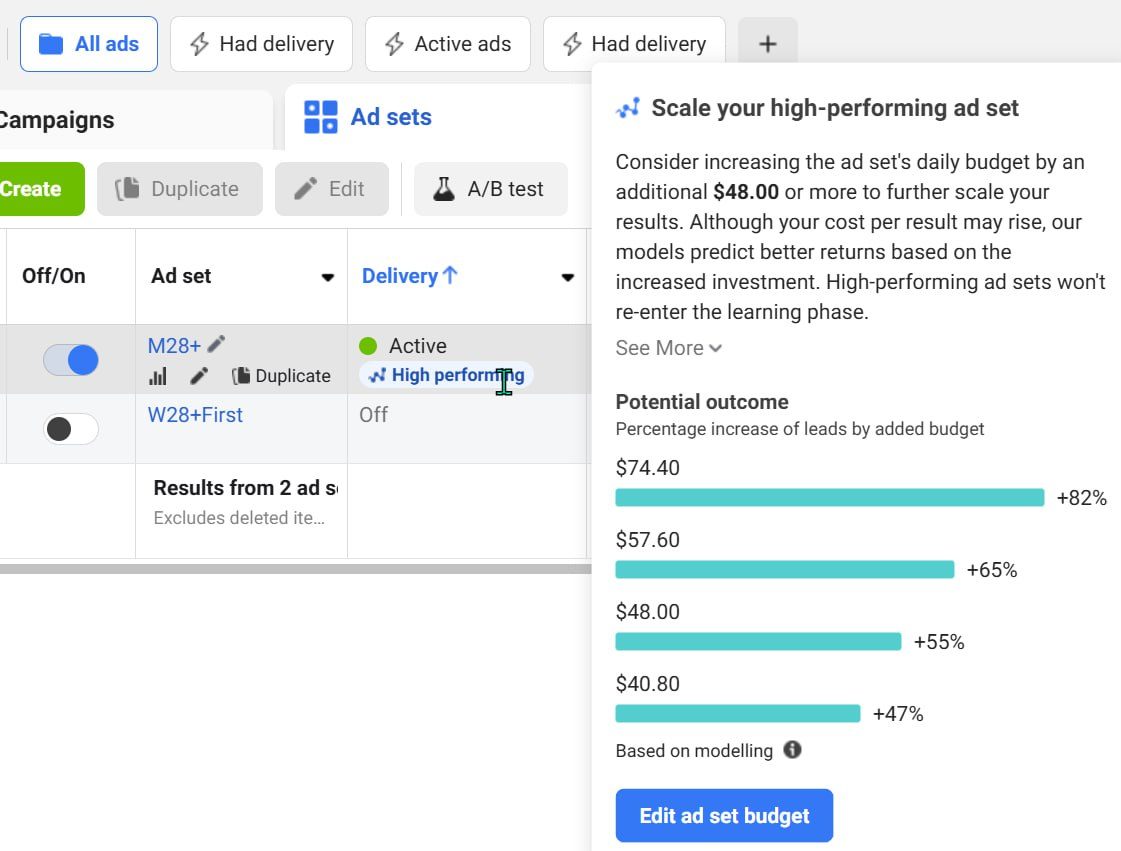Open charts icon under M28+ ad set
The width and height of the screenshot is (1121, 851).
[158, 376]
